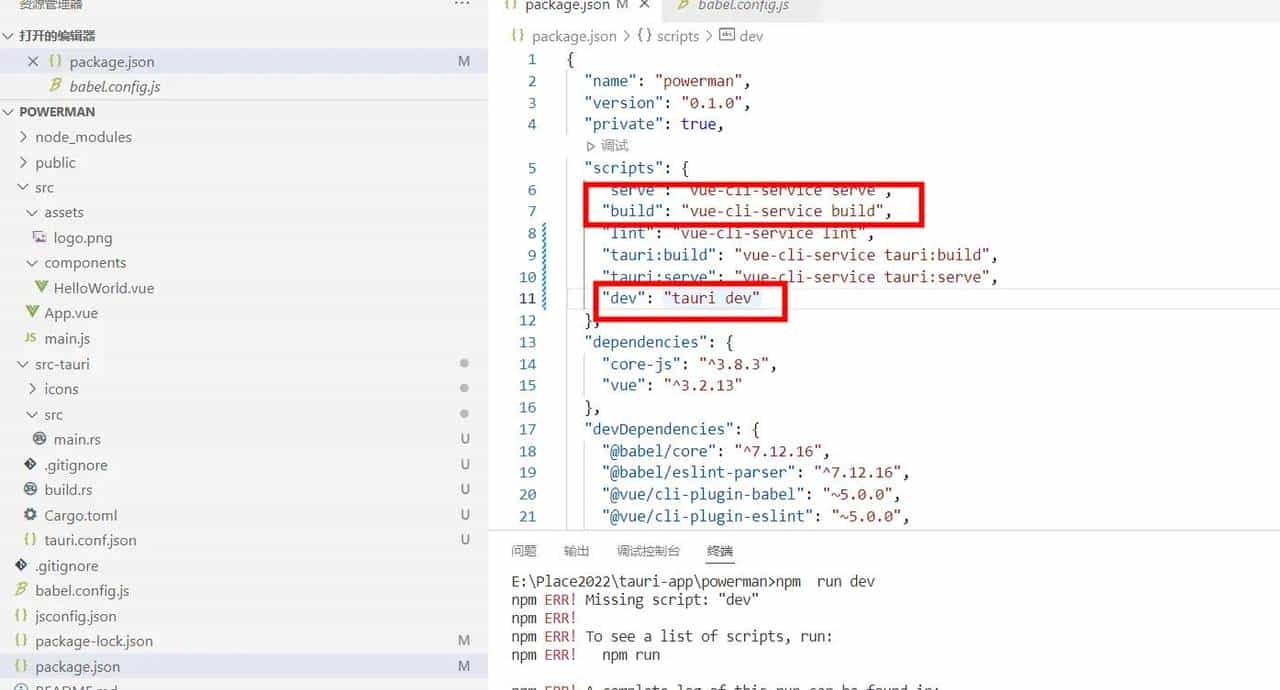Open logo.png file
This screenshot has width=1280, height=690.
83,238
